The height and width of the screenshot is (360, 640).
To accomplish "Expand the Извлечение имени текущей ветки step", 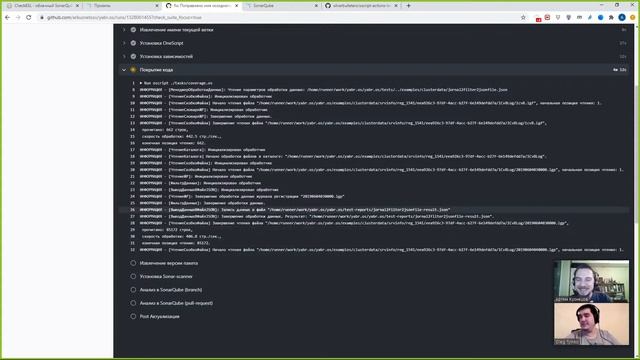I will coord(124,30).
